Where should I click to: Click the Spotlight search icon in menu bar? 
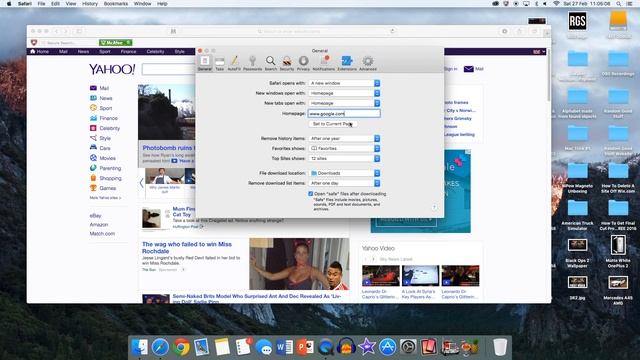(x=619, y=4)
